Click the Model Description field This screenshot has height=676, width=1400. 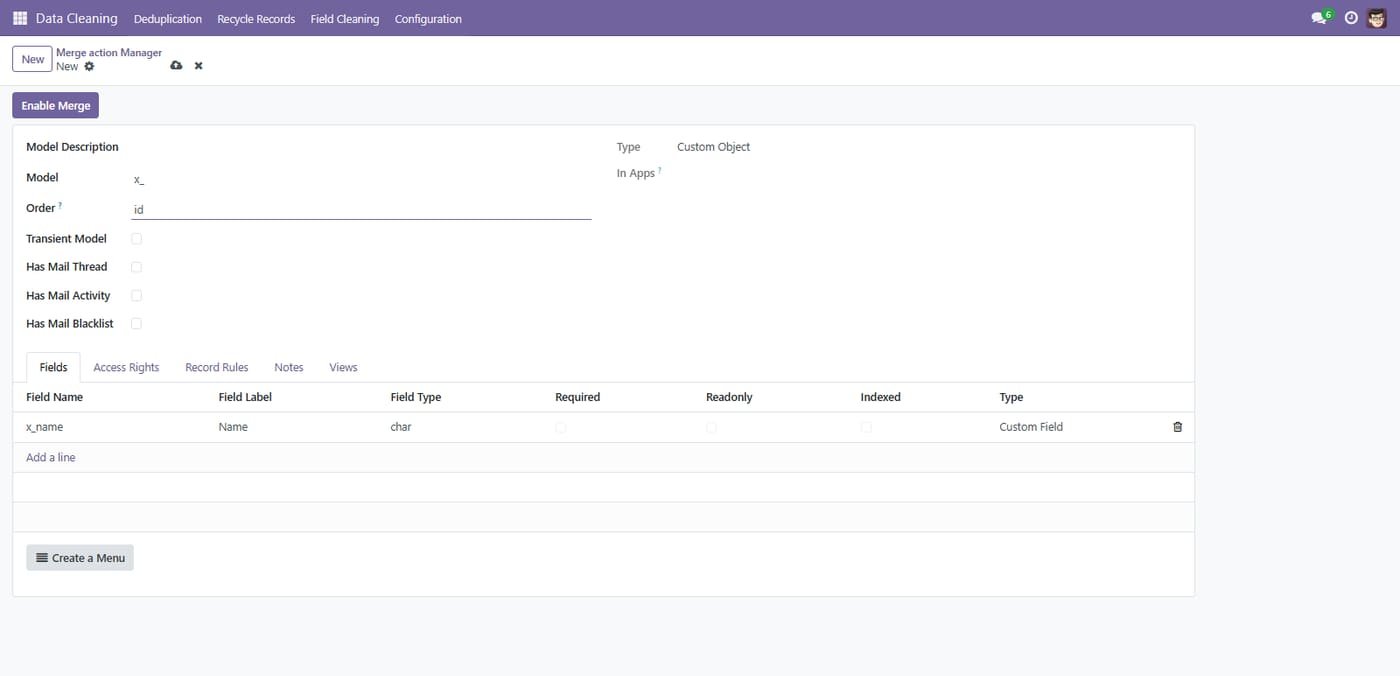coord(361,147)
